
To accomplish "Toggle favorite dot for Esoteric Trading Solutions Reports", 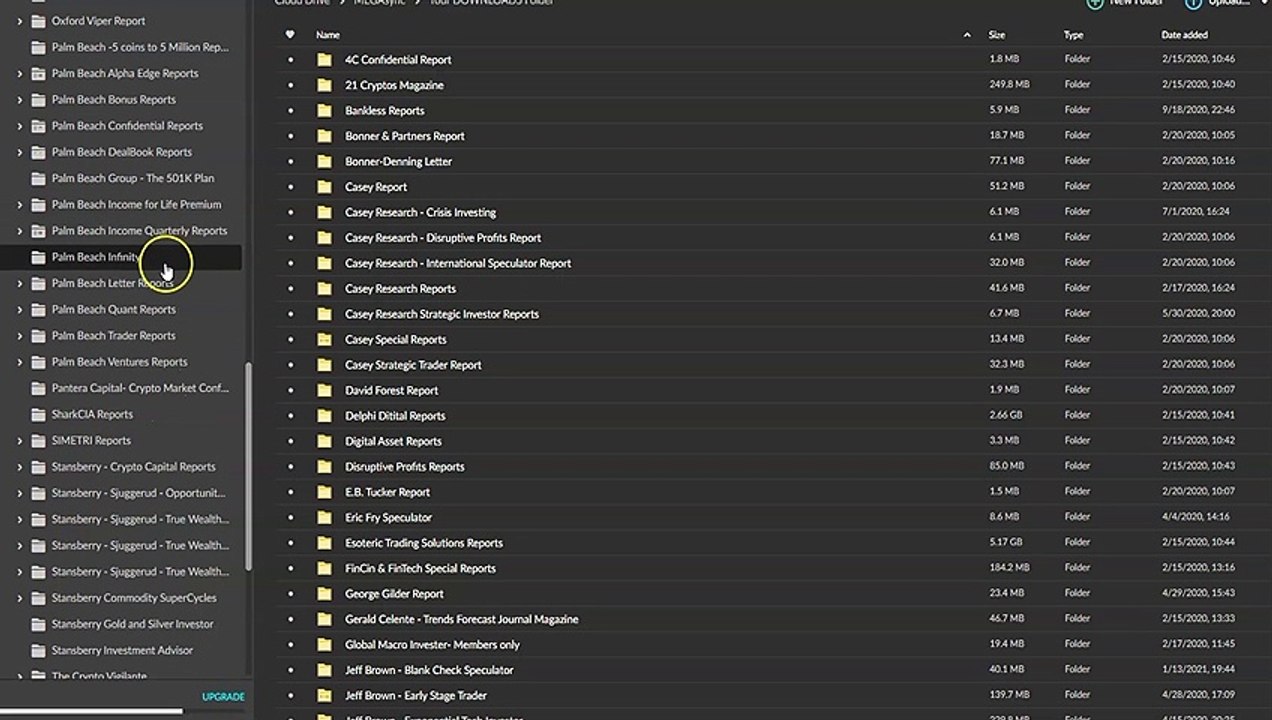I will coord(291,543).
